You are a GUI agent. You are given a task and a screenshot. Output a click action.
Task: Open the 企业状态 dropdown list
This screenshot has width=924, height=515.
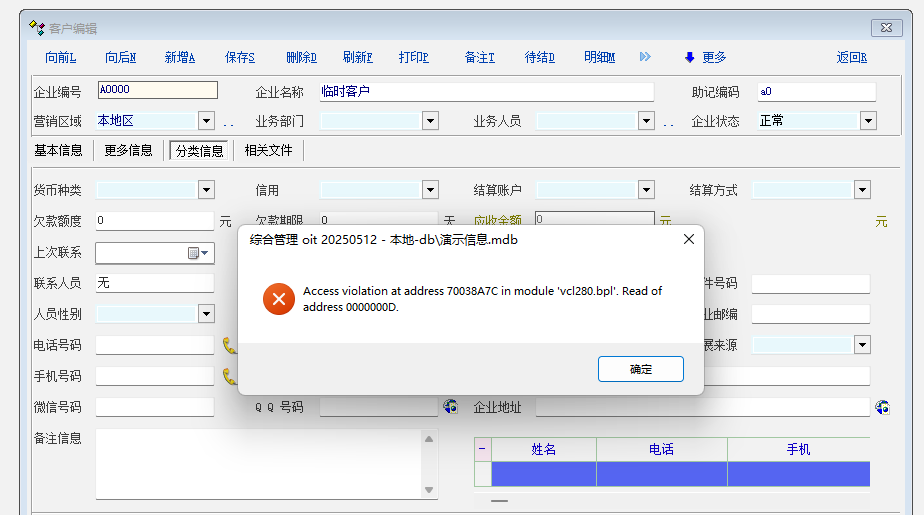pos(867,121)
